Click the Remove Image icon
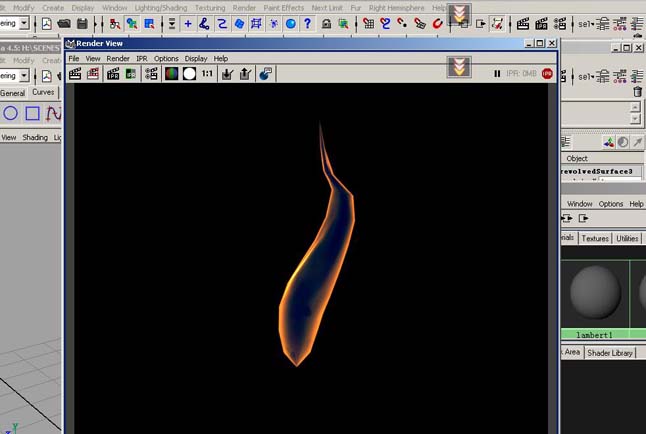The height and width of the screenshot is (434, 646). tap(245, 74)
